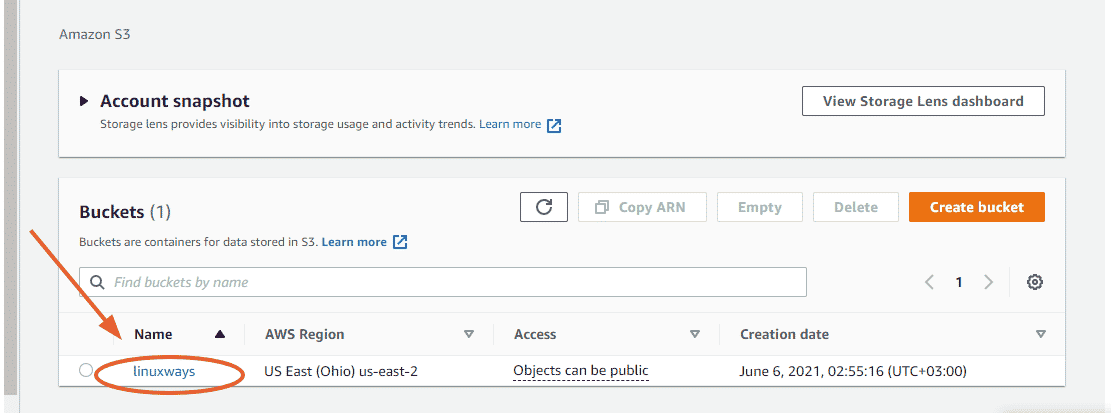Follow Learn more link about Storage lens

tap(510, 124)
